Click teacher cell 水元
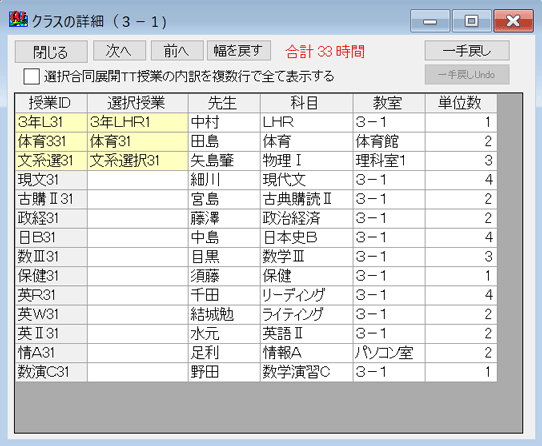Screen dimensions: 542x446 coord(224,334)
